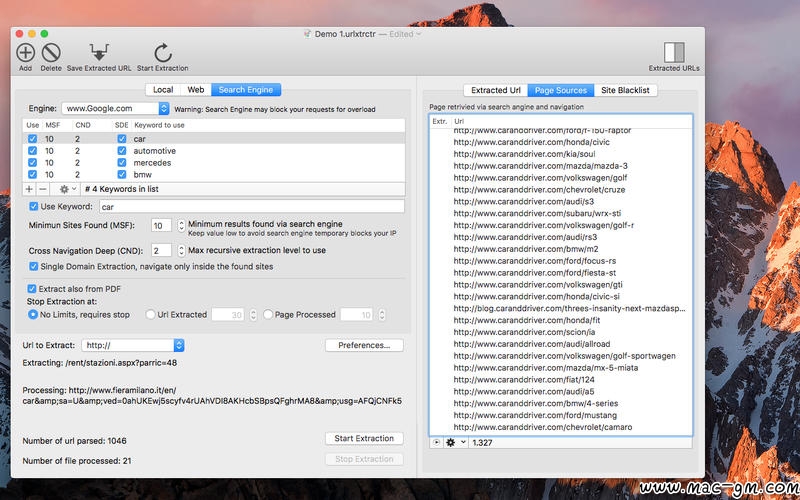Click play icon below Page Sources list
This screenshot has height=500, width=800.
point(436,442)
